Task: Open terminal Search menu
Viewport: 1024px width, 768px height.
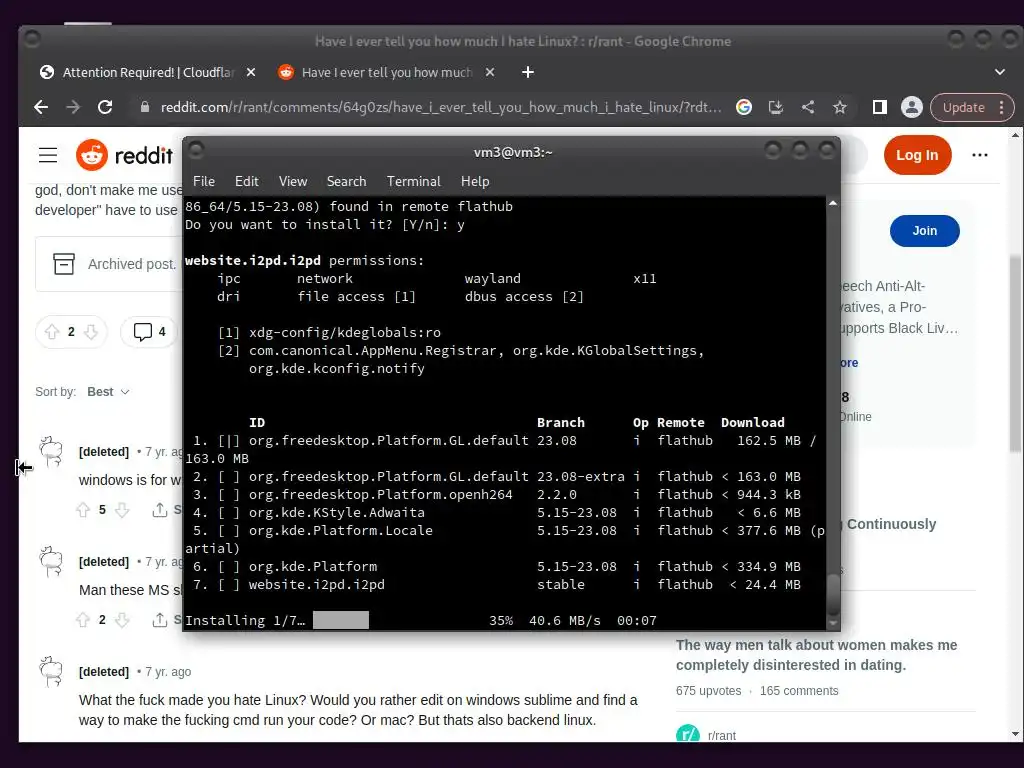Action: (x=346, y=181)
